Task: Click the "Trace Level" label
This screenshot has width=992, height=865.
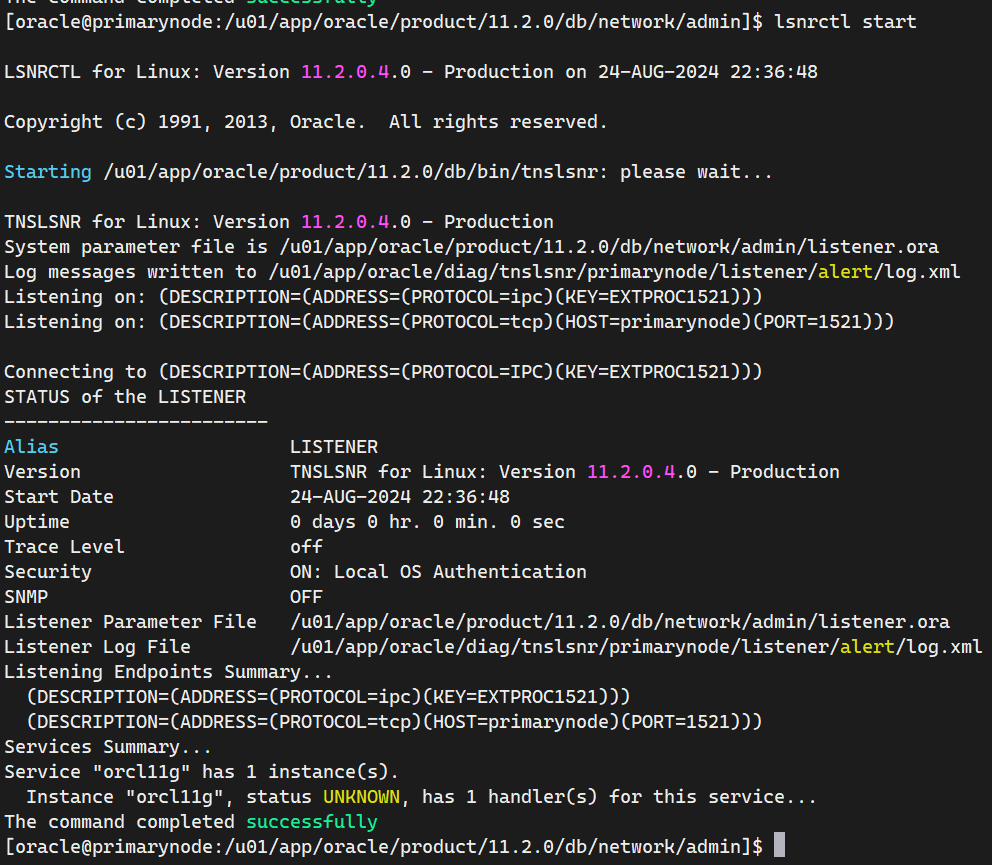Action: pyautogui.click(x=64, y=546)
